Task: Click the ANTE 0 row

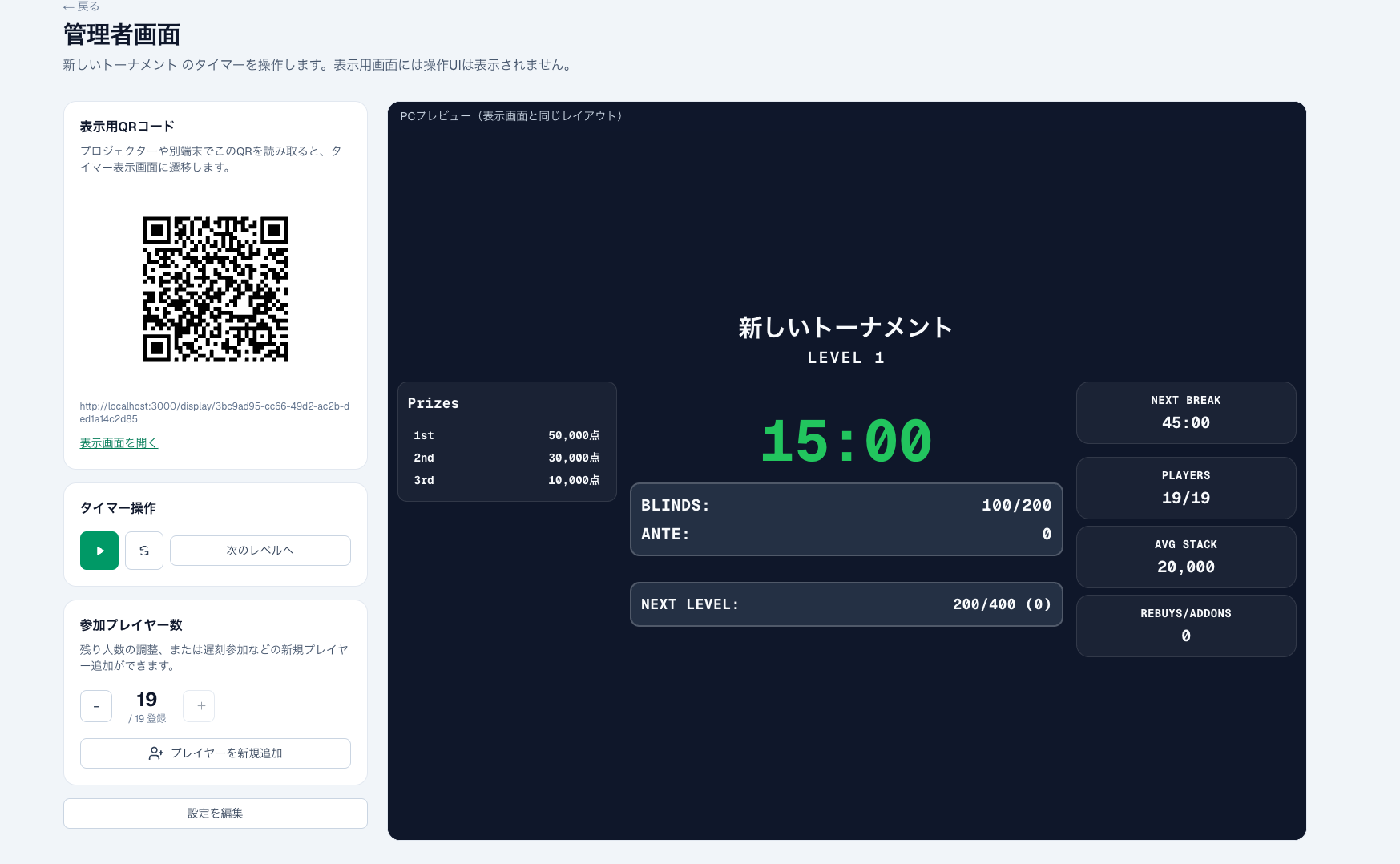Action: [x=846, y=534]
